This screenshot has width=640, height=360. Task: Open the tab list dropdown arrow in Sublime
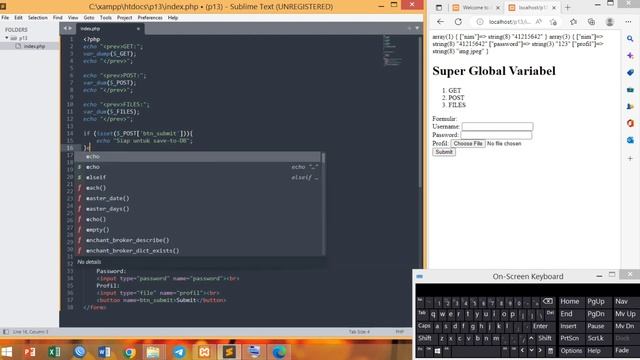417,28
